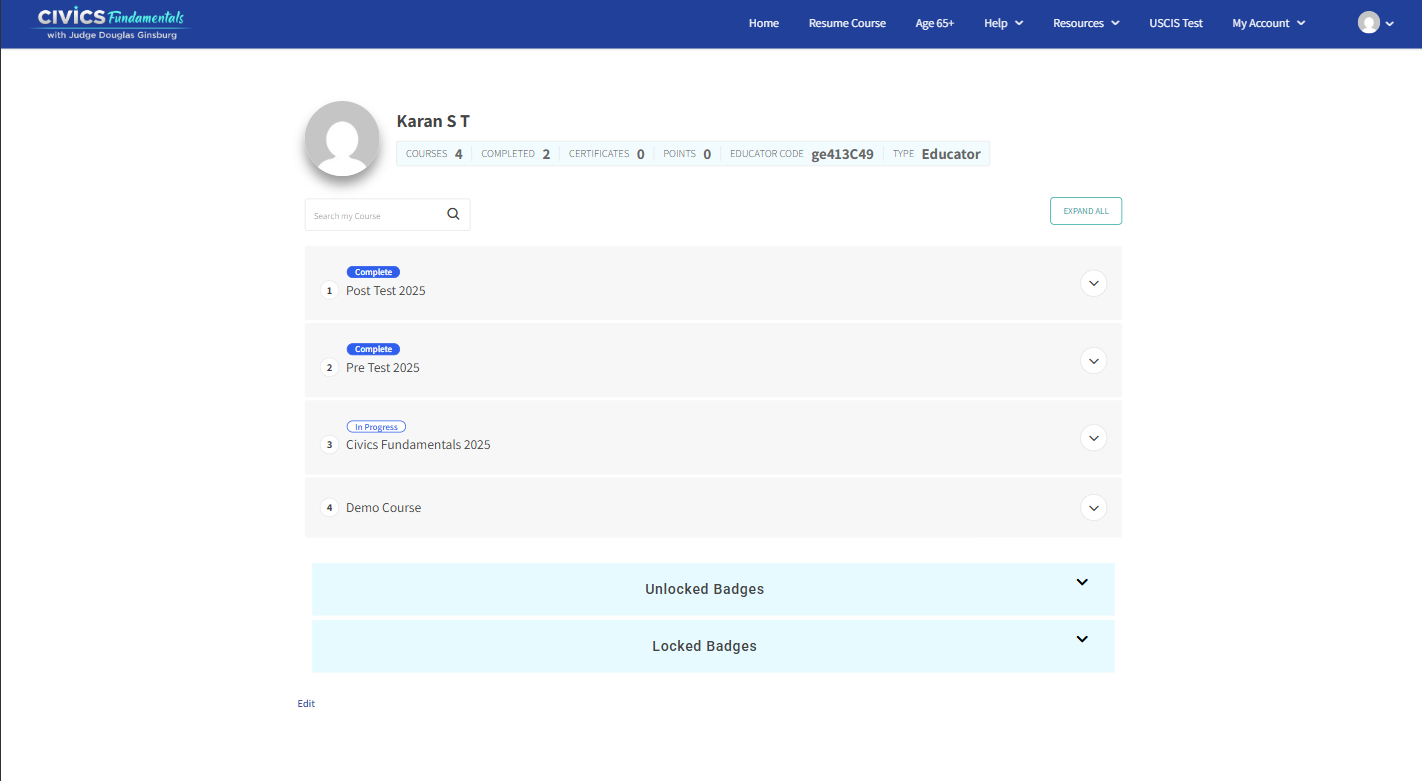Open the USCIS Test page
This screenshot has width=1422, height=781.
[1175, 23]
